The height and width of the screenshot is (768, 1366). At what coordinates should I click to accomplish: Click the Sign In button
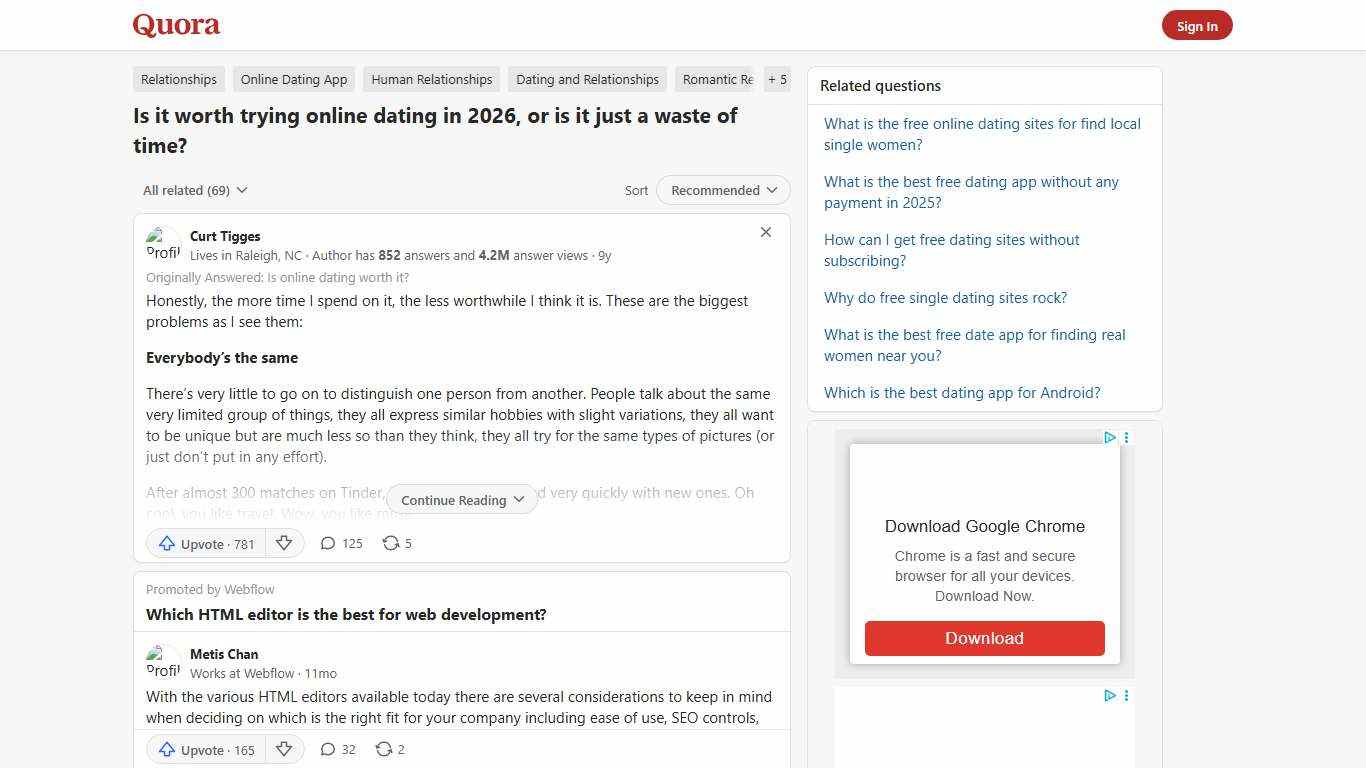point(1197,25)
